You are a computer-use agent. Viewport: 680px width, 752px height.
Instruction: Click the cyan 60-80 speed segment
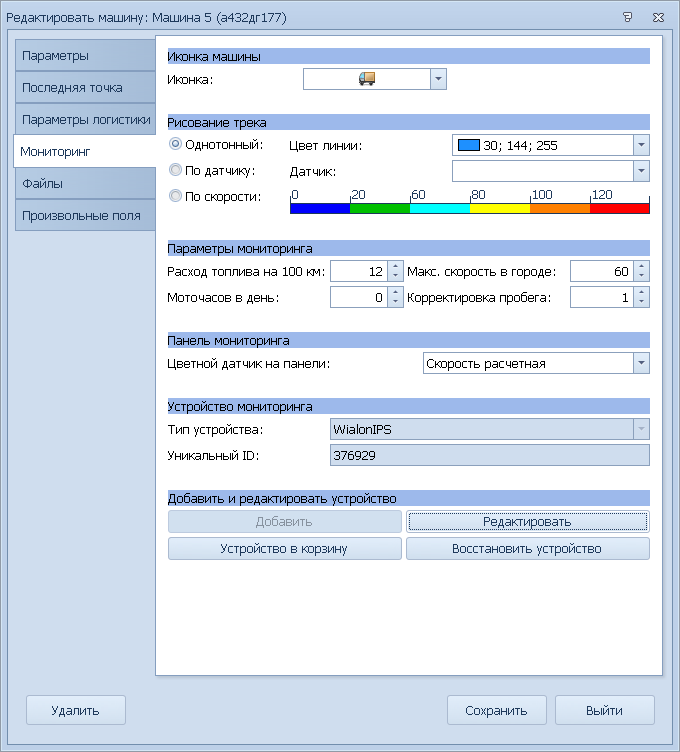pos(440,208)
